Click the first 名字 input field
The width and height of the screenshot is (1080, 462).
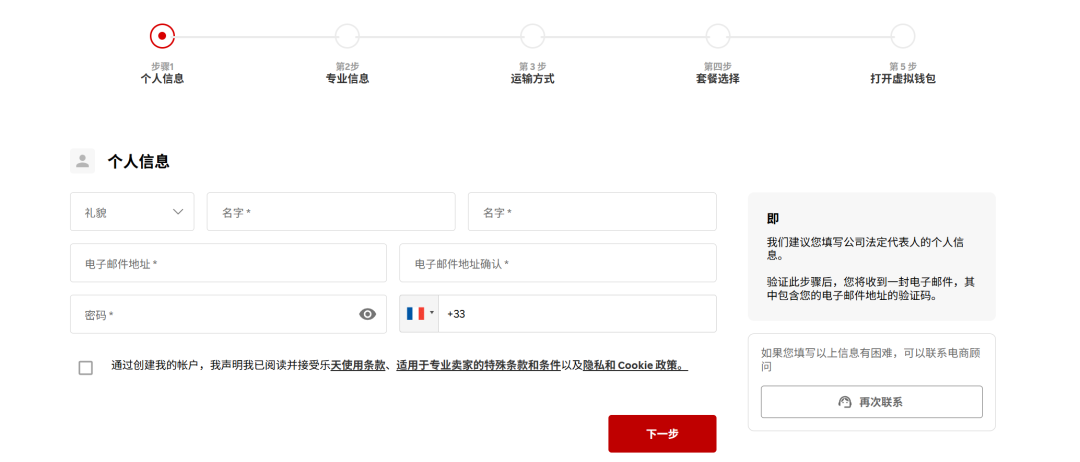pyautogui.click(x=330, y=212)
